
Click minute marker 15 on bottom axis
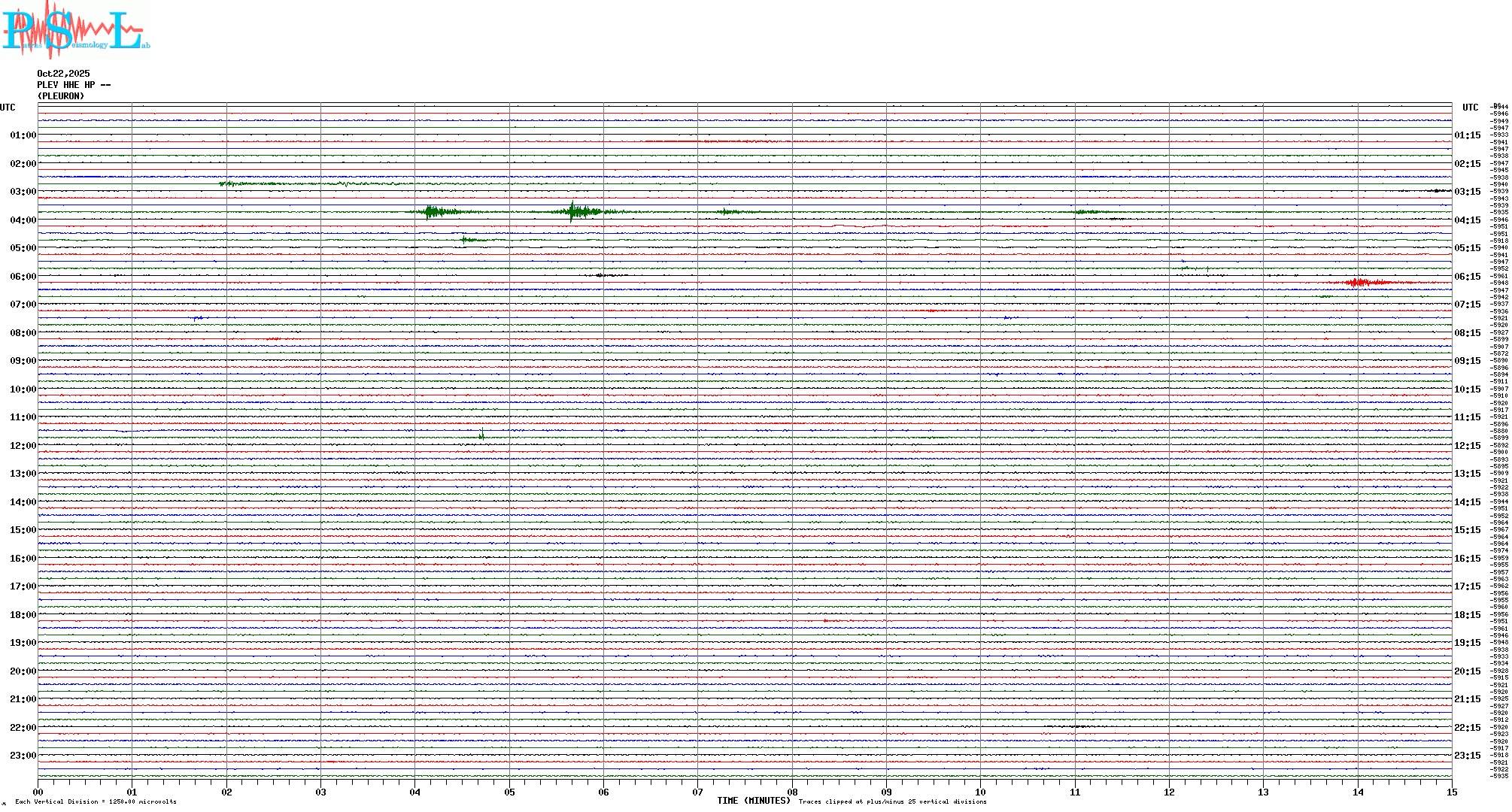(1451, 792)
